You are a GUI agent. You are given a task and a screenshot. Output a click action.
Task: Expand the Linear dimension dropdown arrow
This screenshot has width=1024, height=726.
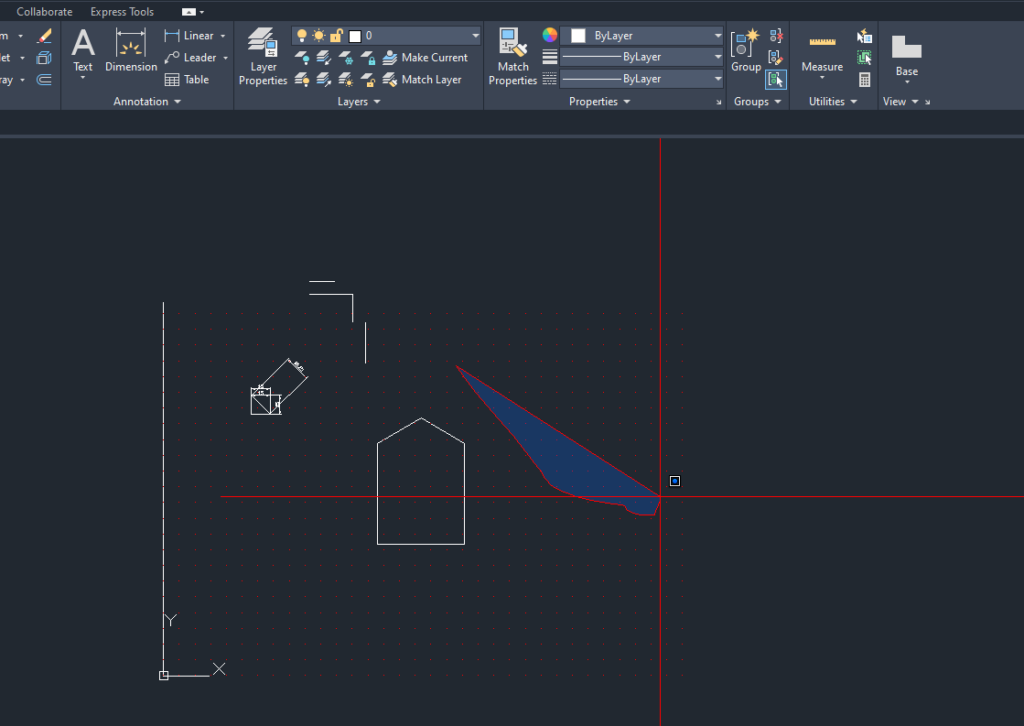[x=223, y=36]
